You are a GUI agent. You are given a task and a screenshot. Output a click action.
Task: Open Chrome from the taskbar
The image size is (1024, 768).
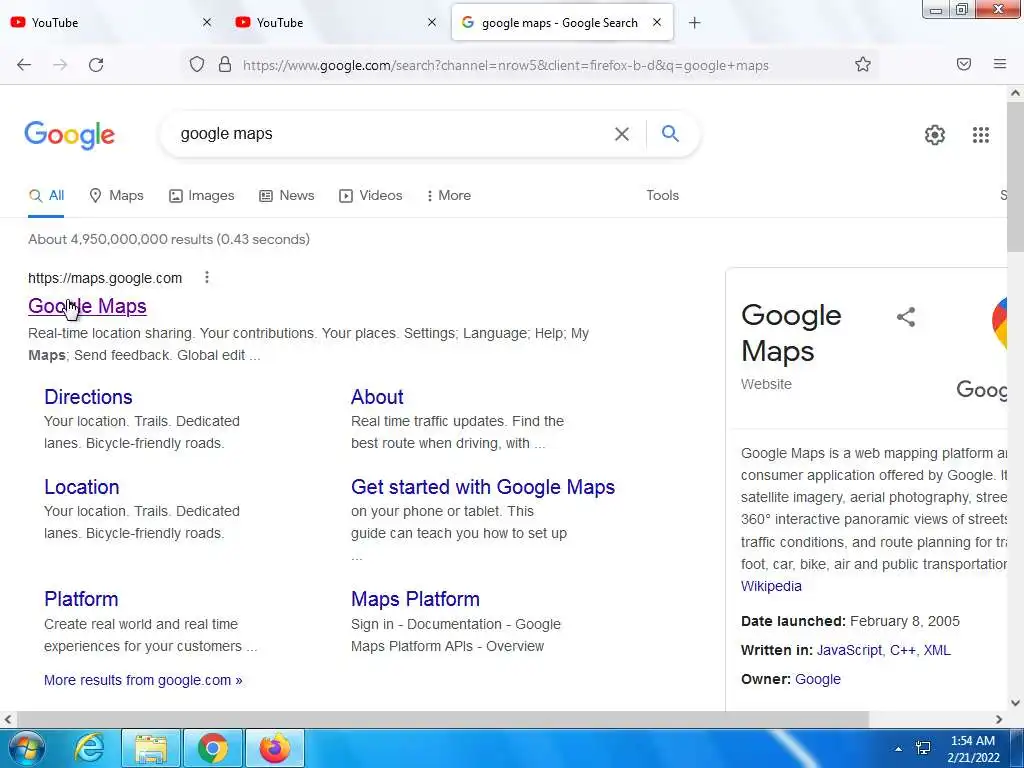point(212,748)
